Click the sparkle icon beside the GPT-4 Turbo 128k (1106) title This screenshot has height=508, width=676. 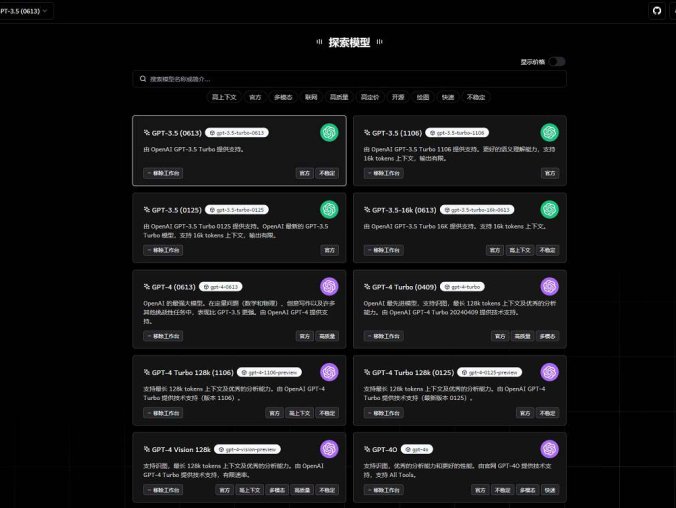click(147, 372)
